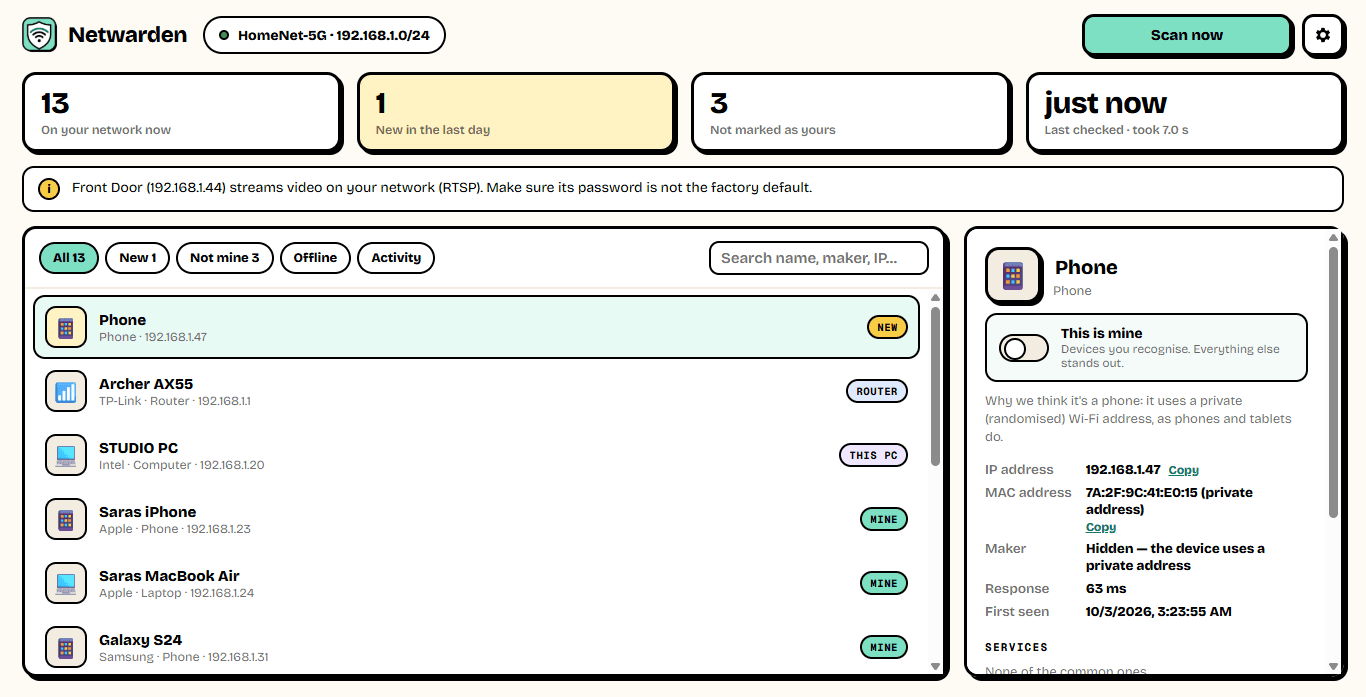
Task: Click the search name, maker, IP field
Action: (819, 258)
